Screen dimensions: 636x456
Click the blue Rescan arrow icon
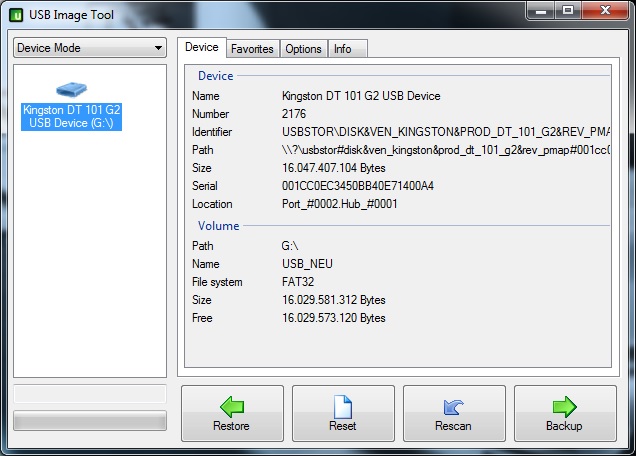point(454,407)
